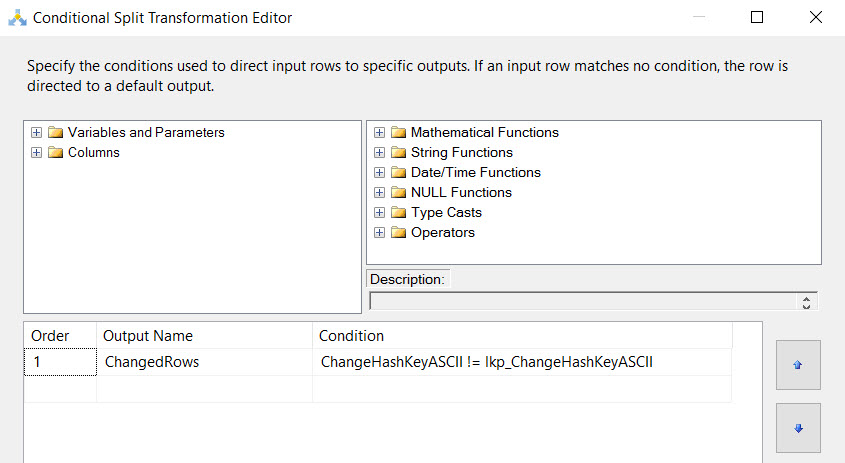Select the String Functions label

click(462, 152)
